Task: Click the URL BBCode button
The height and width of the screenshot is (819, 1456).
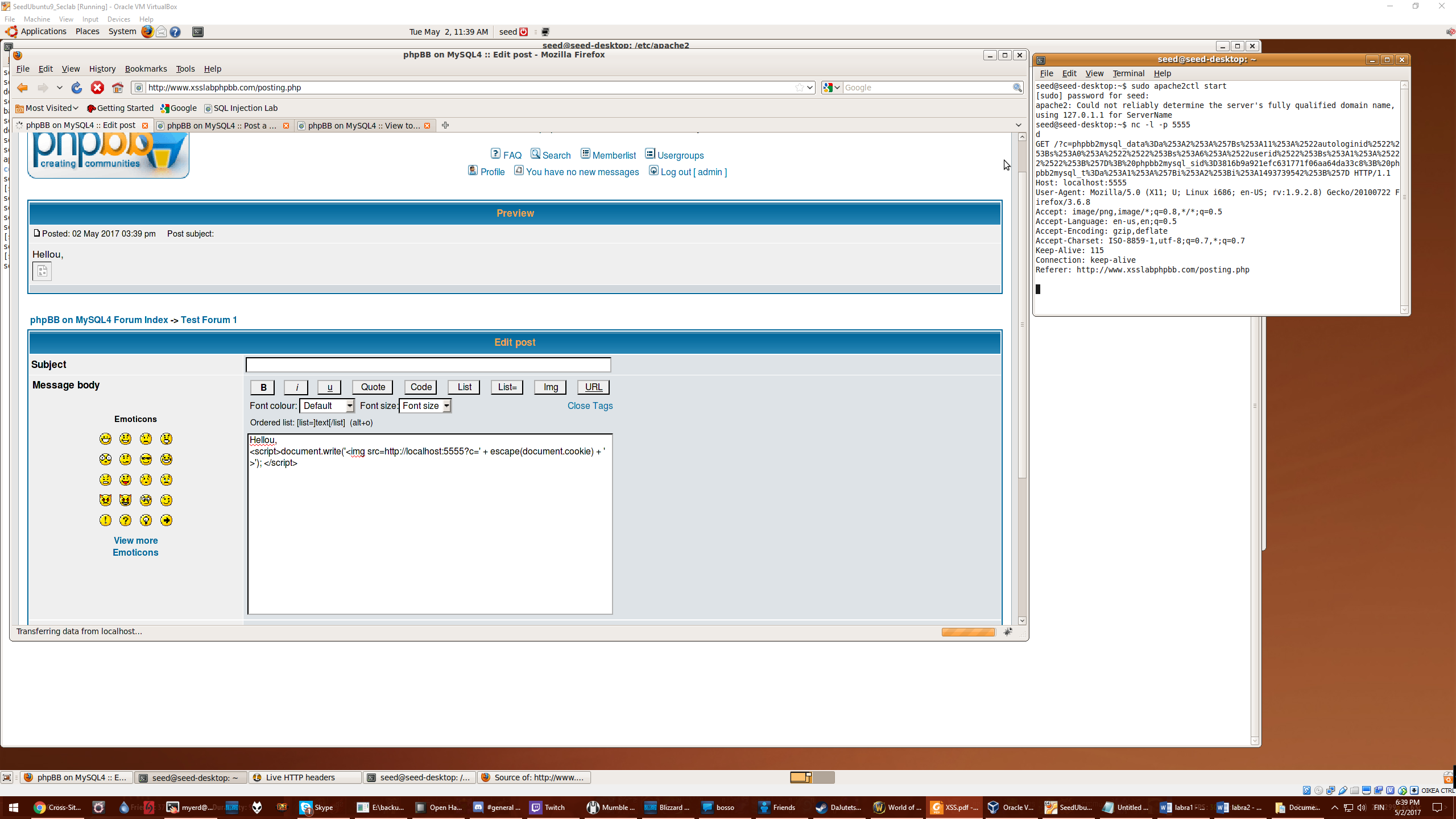Action: 593,387
